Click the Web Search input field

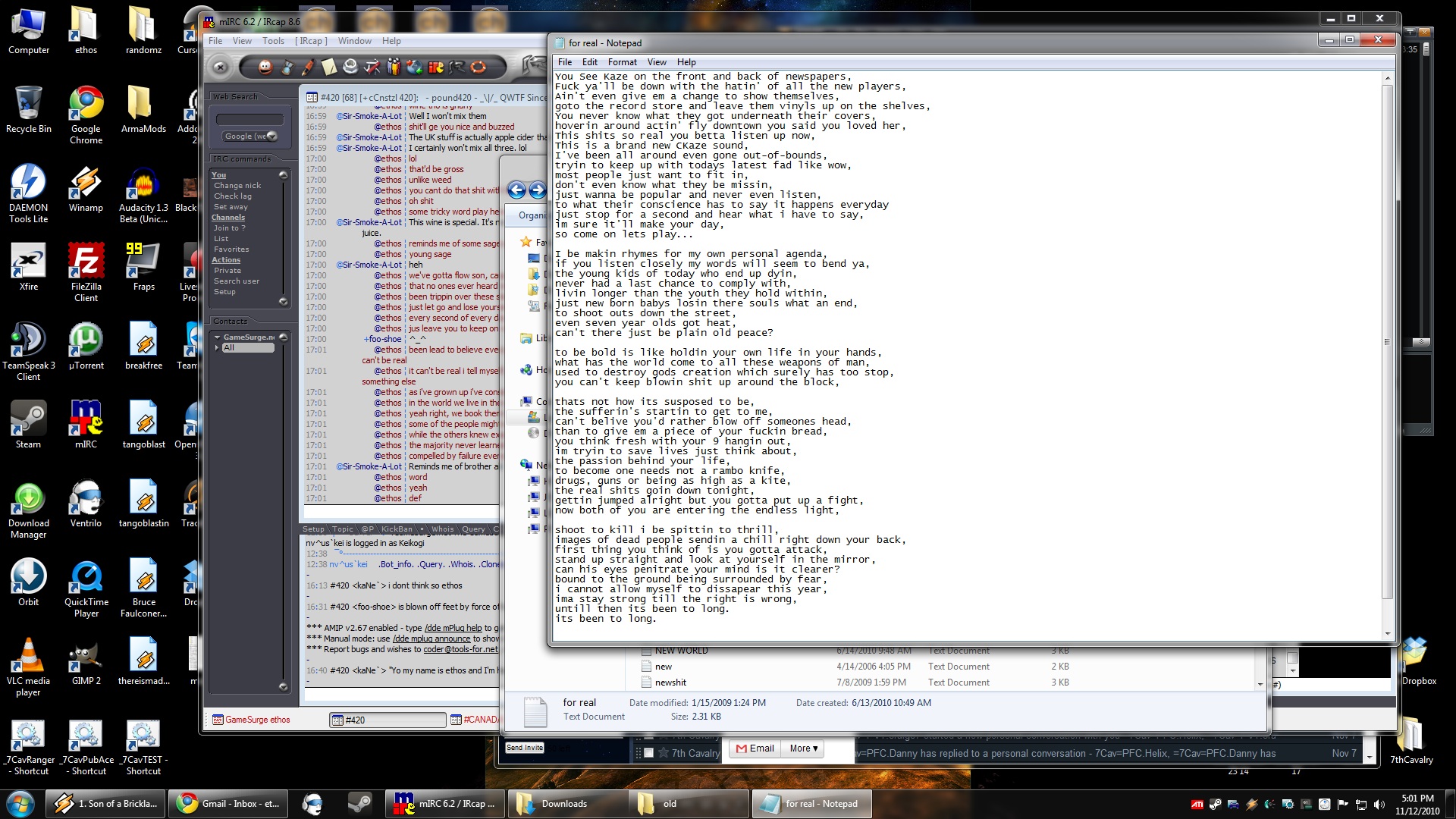coord(249,119)
